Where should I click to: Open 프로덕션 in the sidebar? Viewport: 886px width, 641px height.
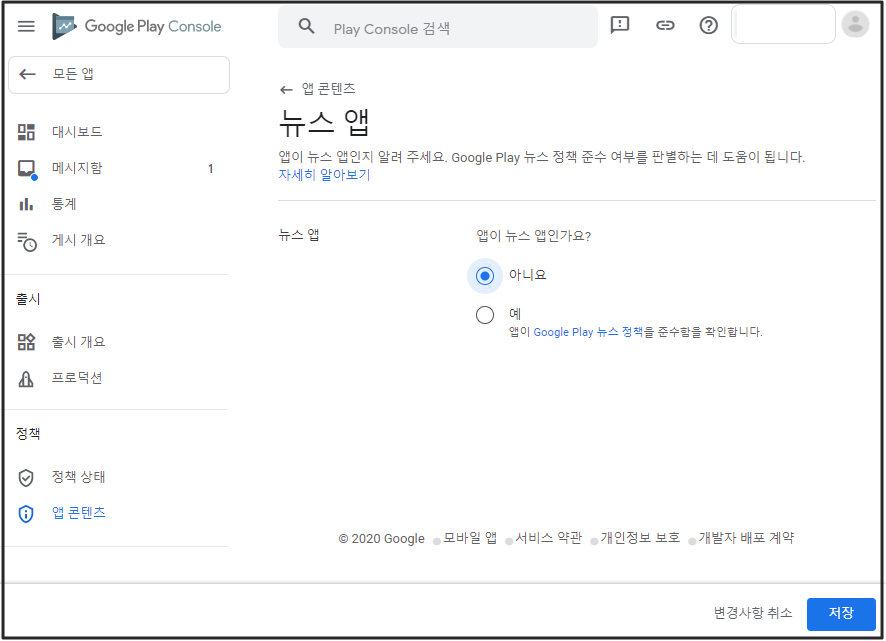click(76, 378)
